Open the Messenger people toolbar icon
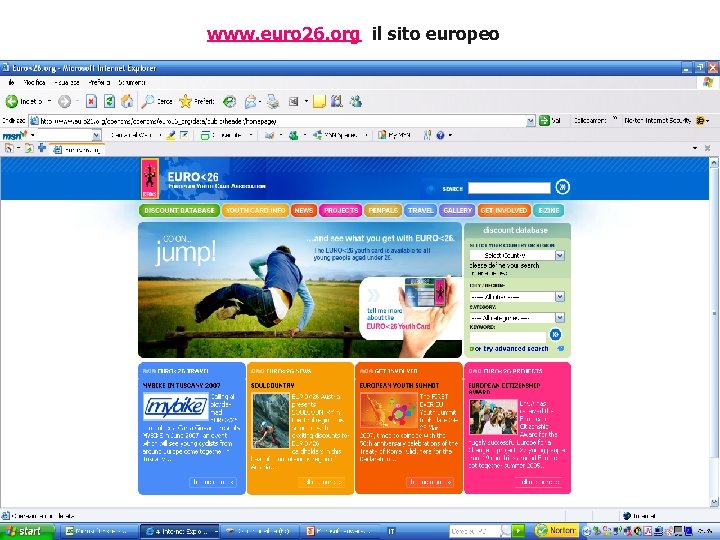This screenshot has width=720, height=540. point(356,101)
